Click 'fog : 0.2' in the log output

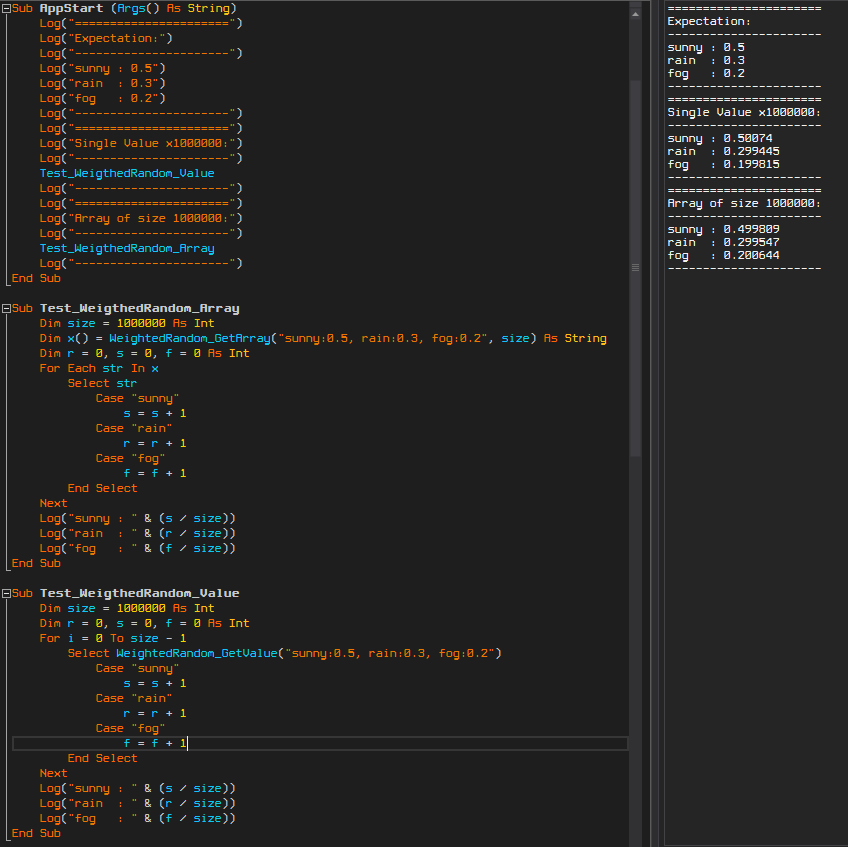[x=706, y=74]
